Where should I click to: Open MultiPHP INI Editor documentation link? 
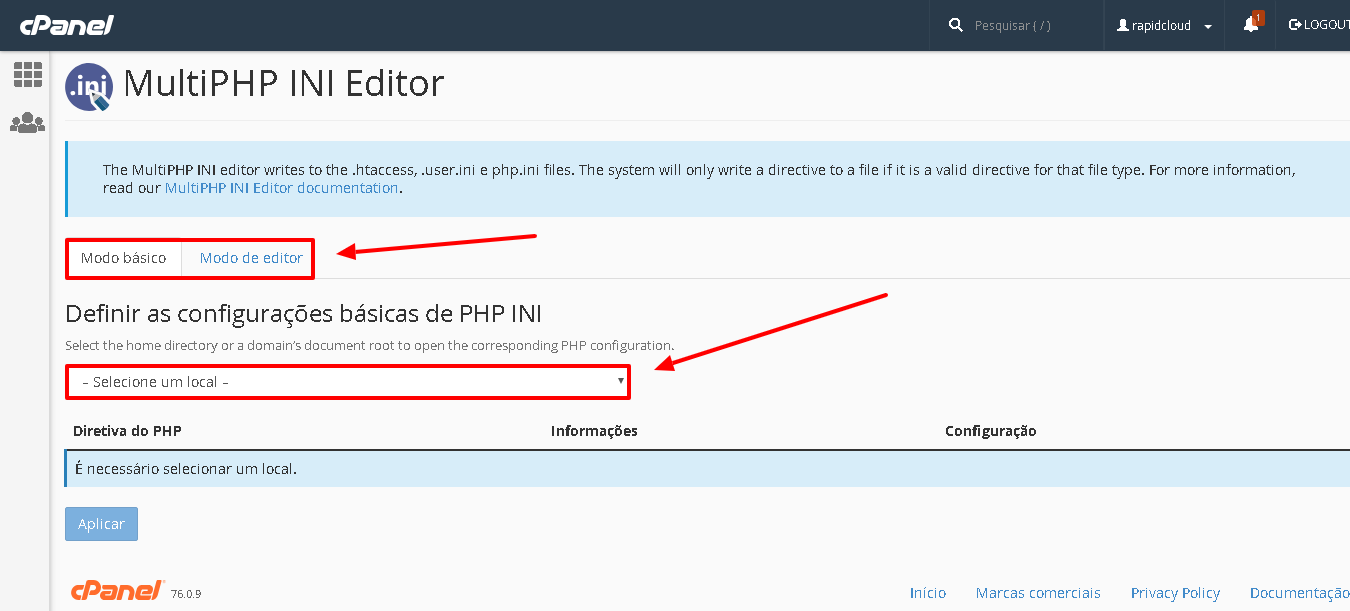point(281,188)
